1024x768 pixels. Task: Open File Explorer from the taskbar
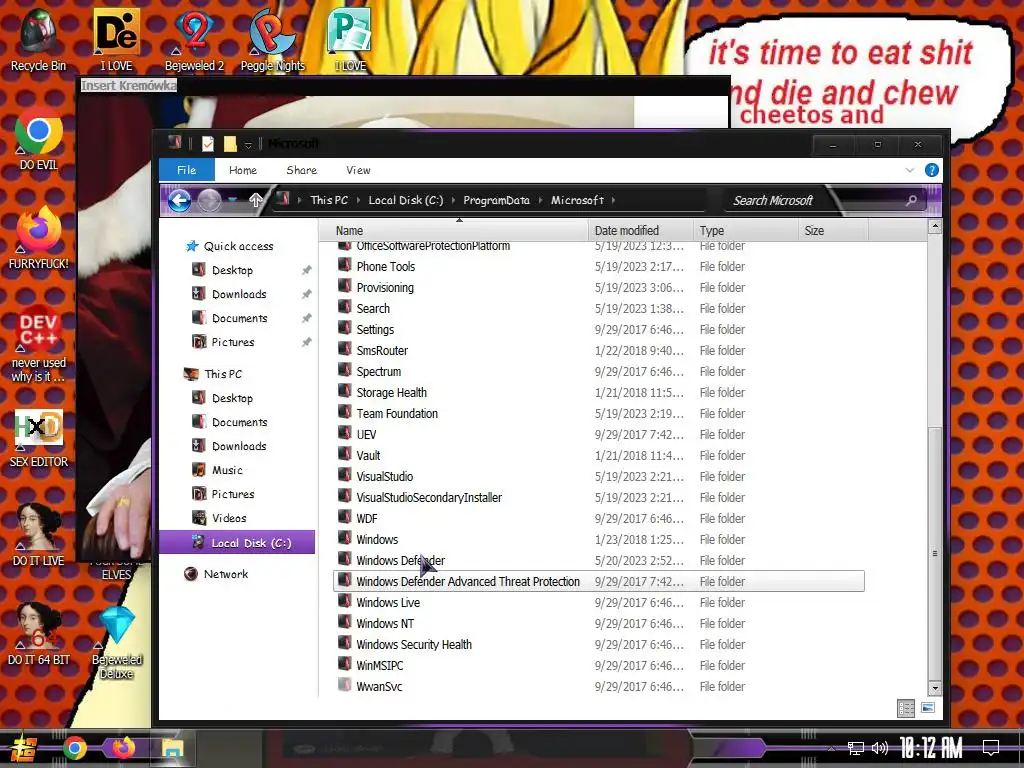[x=173, y=748]
